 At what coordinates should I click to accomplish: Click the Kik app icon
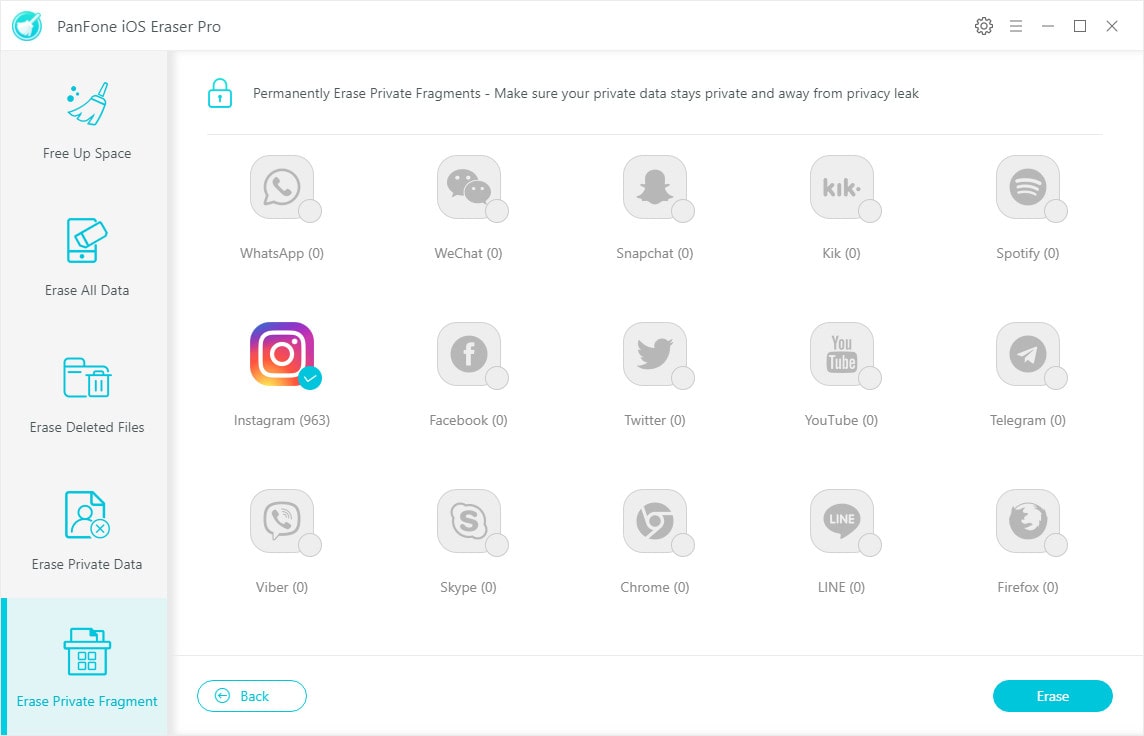pos(841,187)
